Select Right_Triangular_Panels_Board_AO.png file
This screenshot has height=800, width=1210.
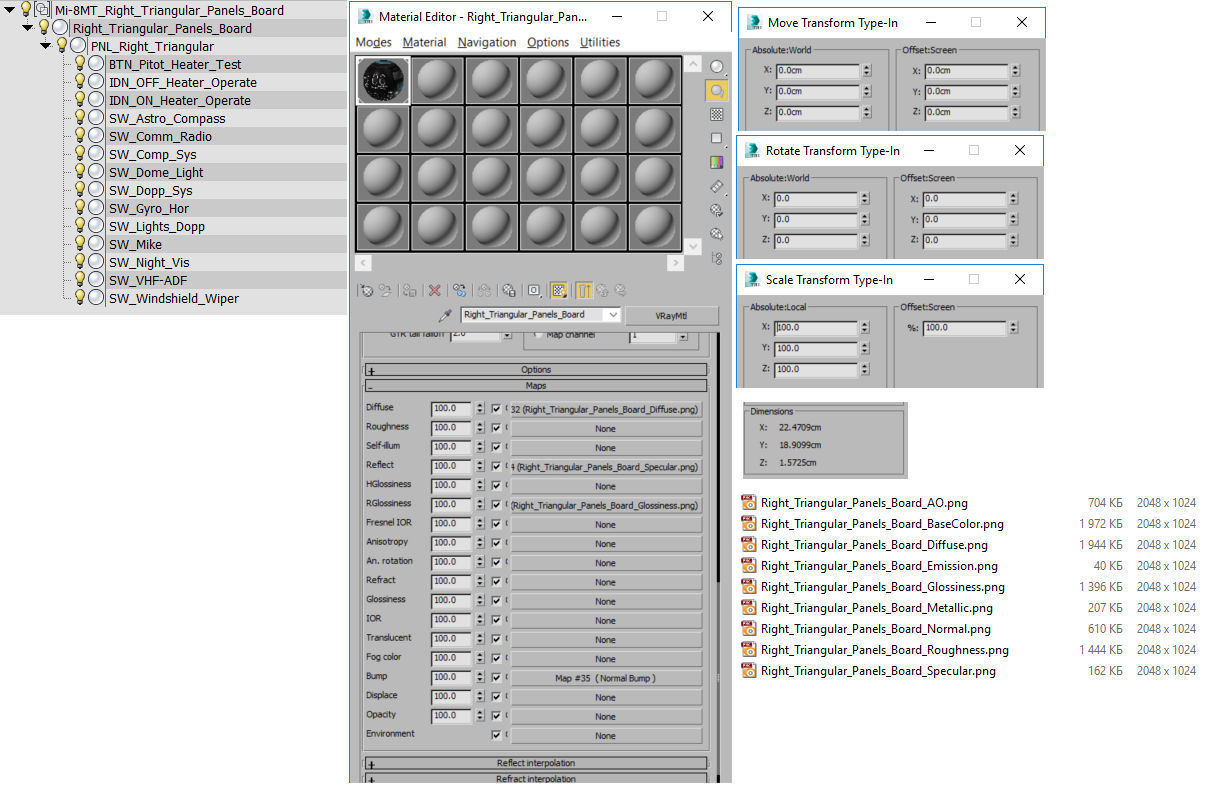coord(864,503)
